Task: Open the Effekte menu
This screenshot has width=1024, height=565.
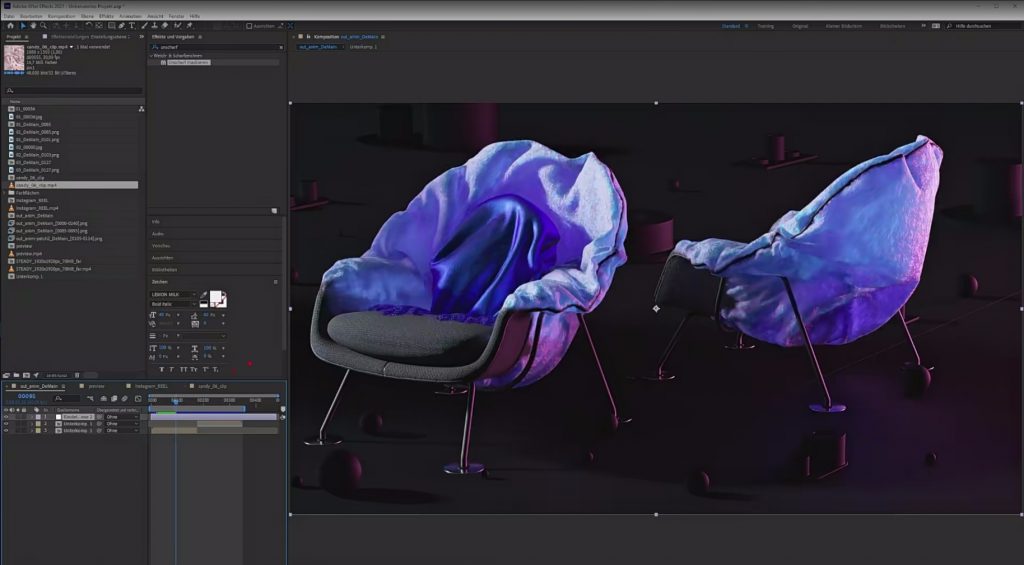Action: click(106, 16)
